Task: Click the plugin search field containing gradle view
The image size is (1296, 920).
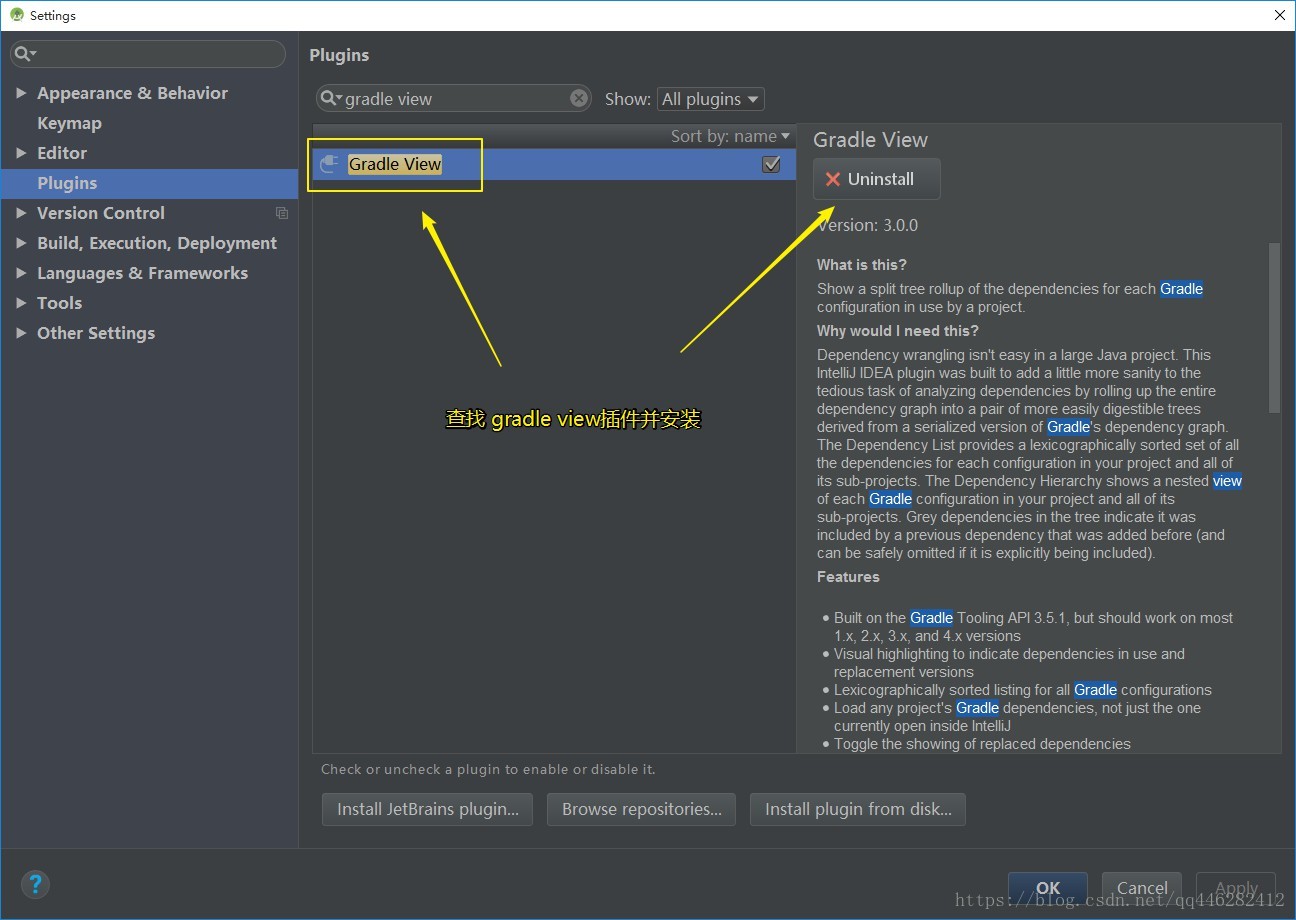Action: (455, 98)
